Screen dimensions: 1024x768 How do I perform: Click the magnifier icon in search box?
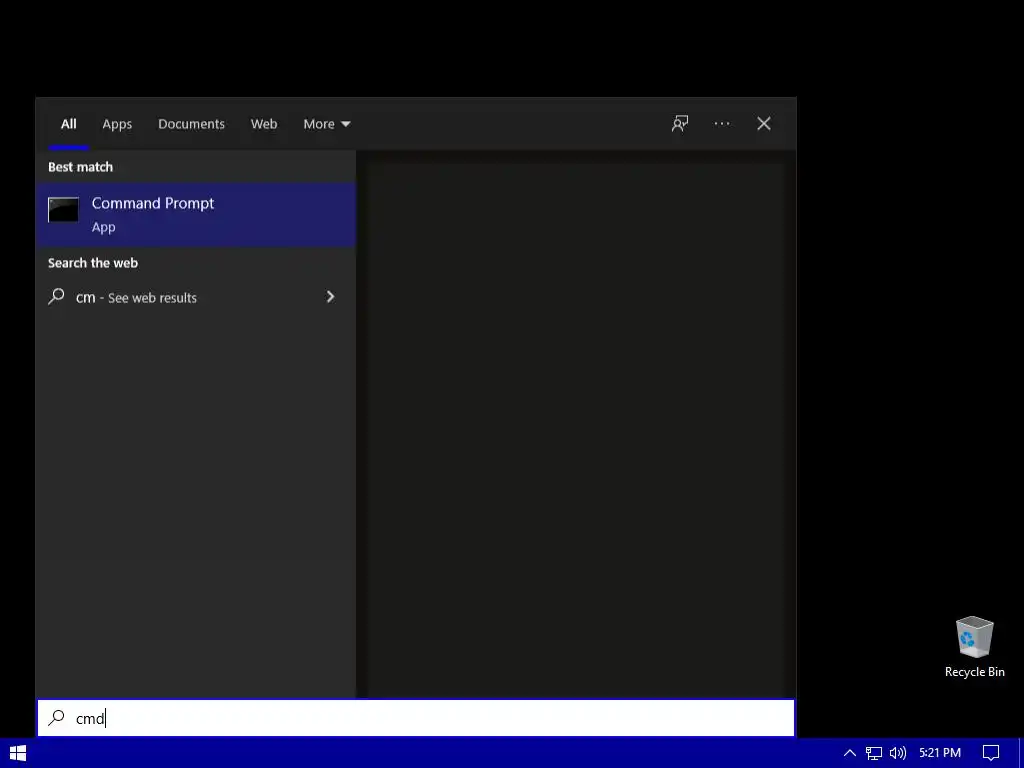click(x=56, y=718)
